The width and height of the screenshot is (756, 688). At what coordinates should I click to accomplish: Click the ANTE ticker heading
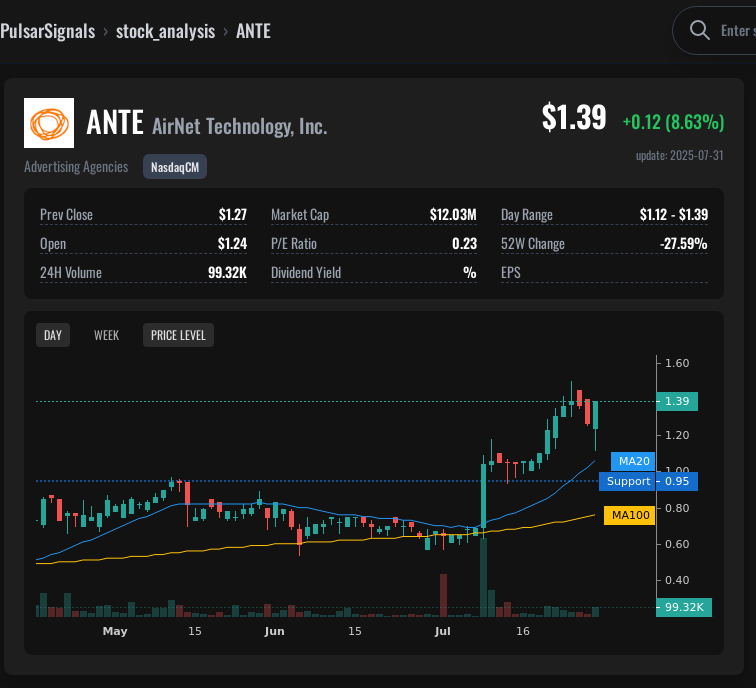[115, 122]
